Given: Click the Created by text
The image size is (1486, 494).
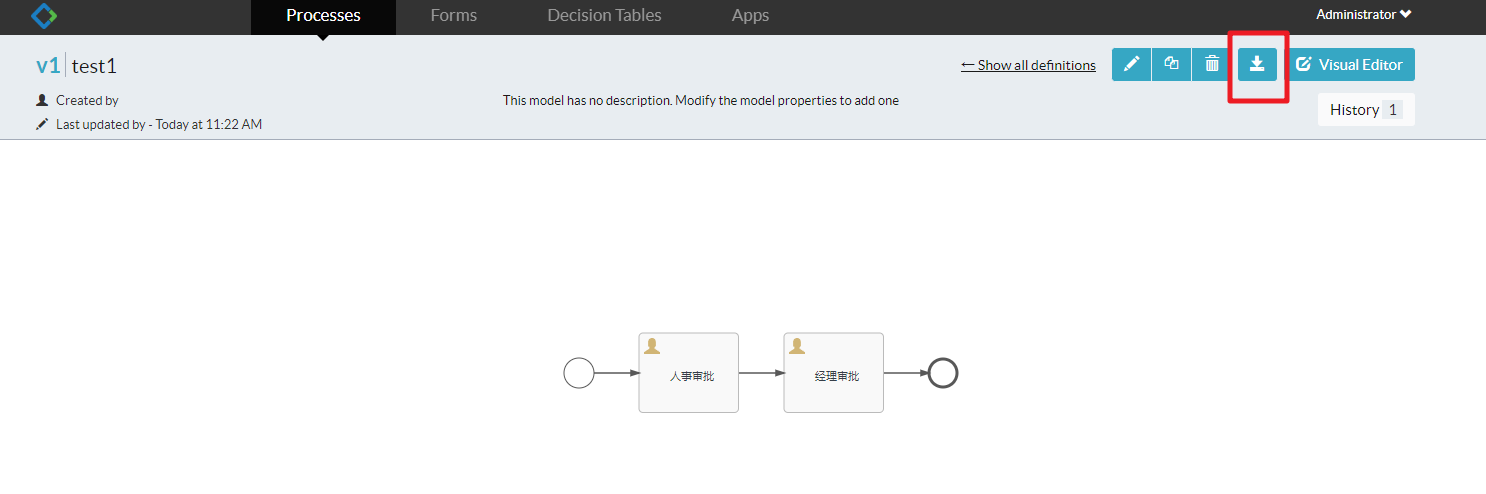Looking at the screenshot, I should (87, 100).
